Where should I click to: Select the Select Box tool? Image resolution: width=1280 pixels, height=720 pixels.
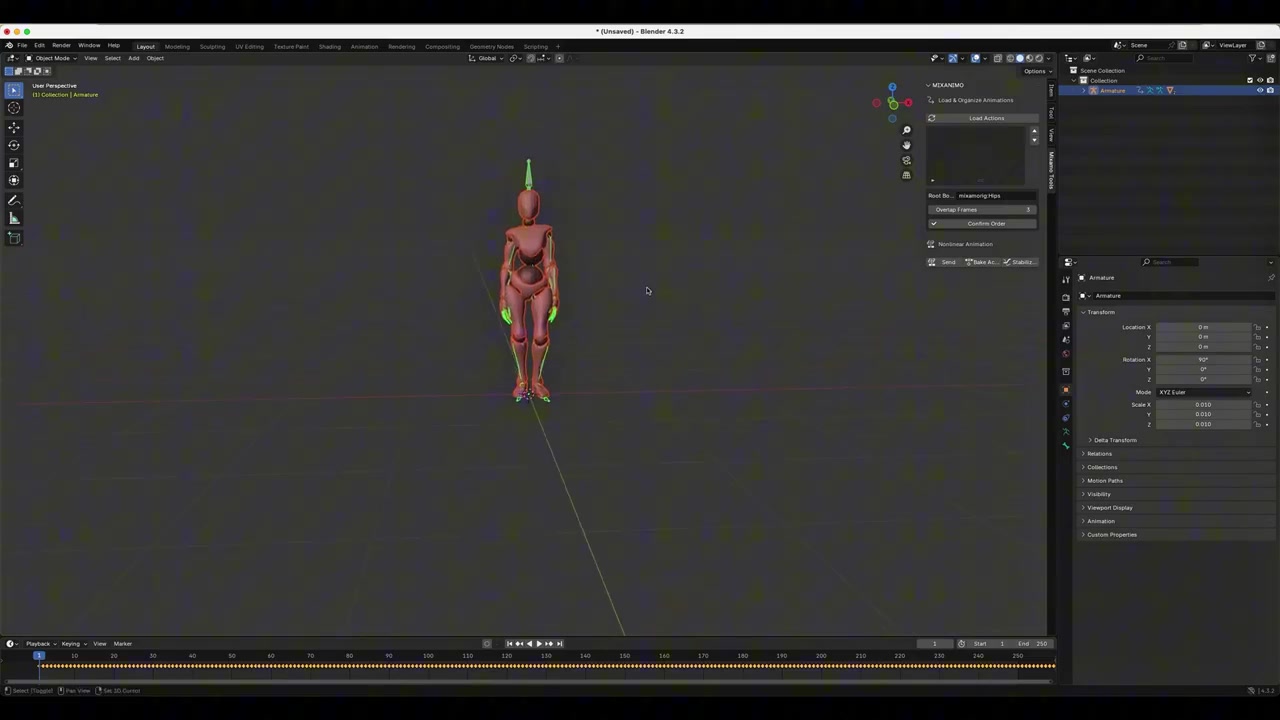coord(14,90)
